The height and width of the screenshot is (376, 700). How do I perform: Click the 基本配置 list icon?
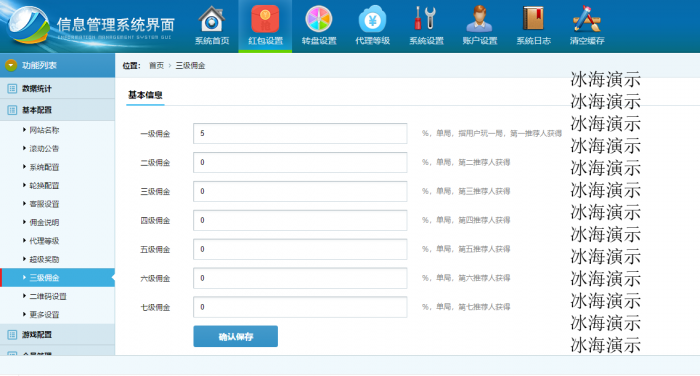tap(12, 110)
